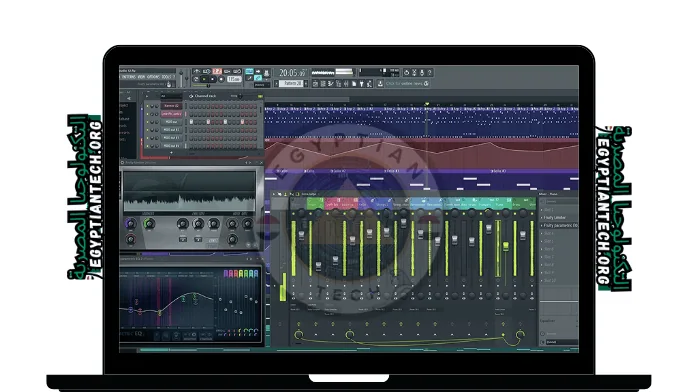698x392 pixels.
Task: Click the Channel rack title icon
Action: [x=191, y=96]
